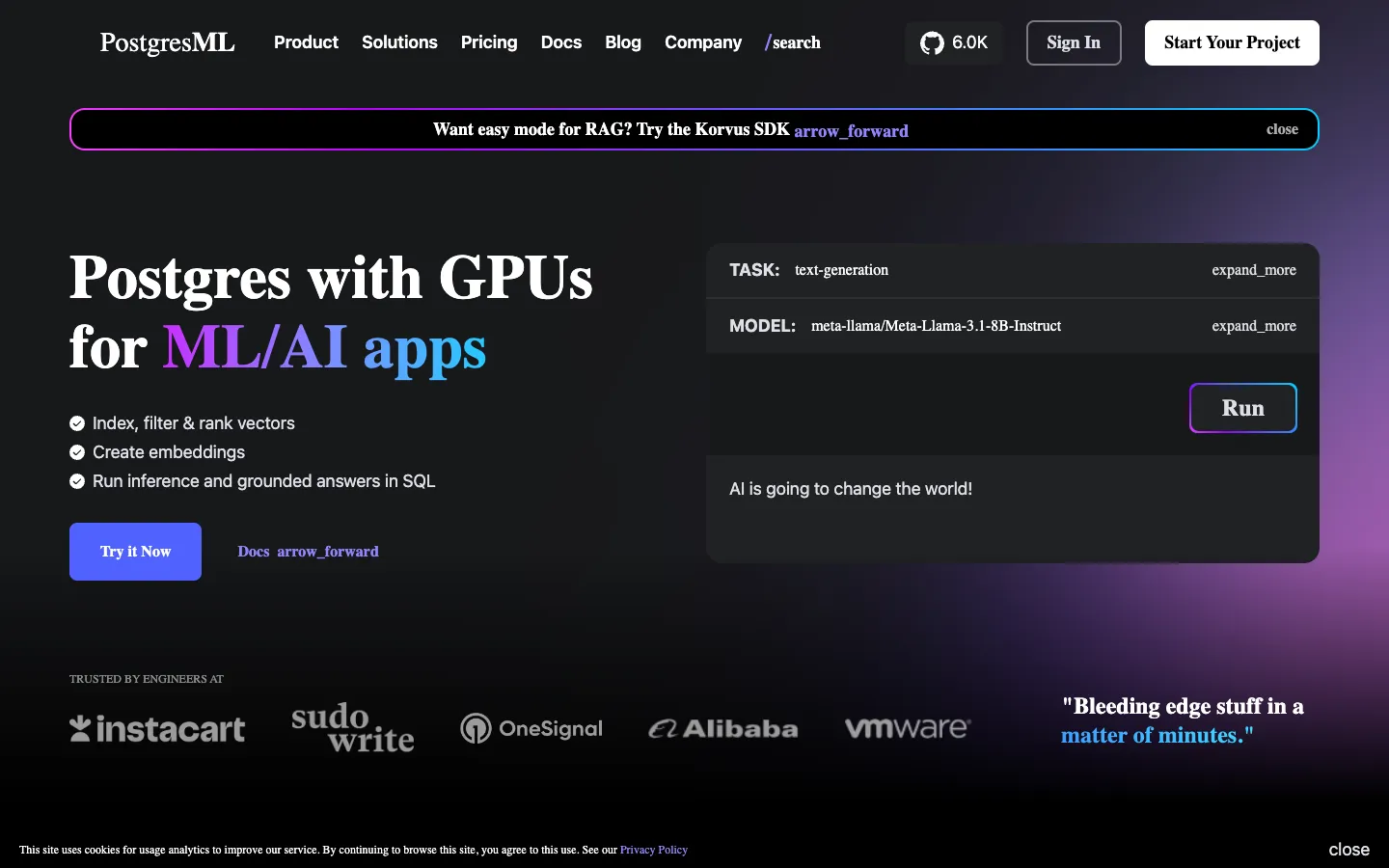The height and width of the screenshot is (868, 1389).
Task: Click the PostgresML logo
Action: click(x=167, y=42)
